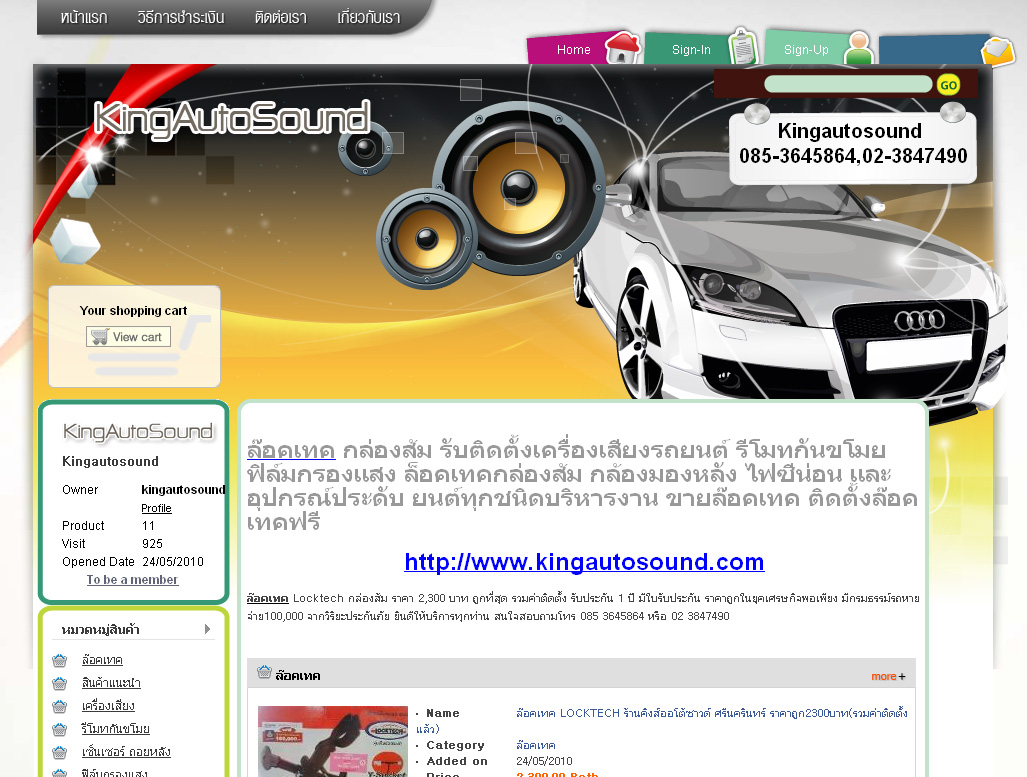Click the green person Sign-Up icon

pos(859,48)
